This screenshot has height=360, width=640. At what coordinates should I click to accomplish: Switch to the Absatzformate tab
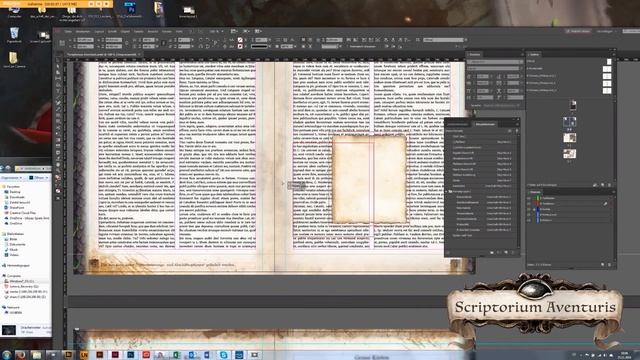tap(485, 124)
